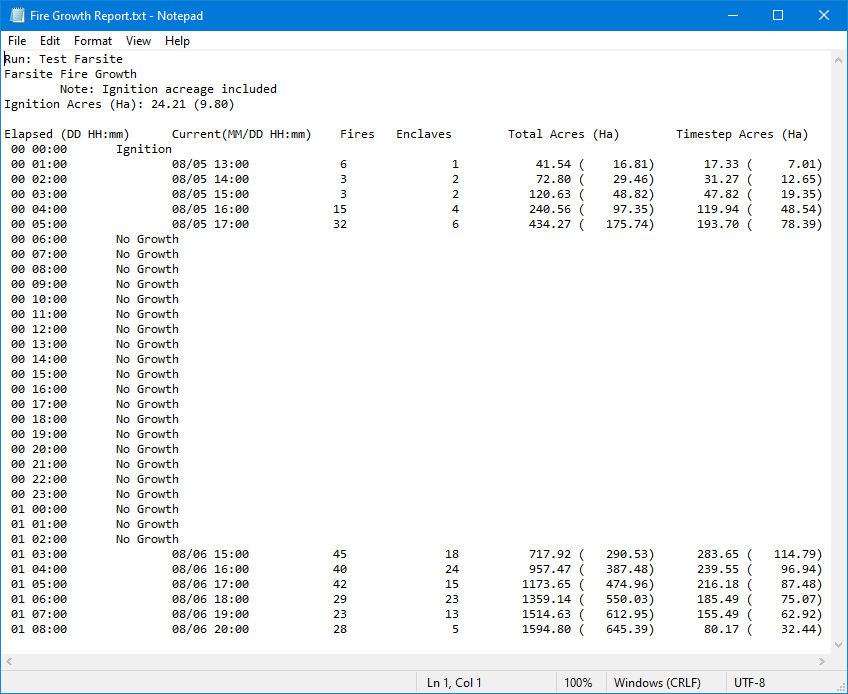Click date '08/05 13:00'
Image resolution: width=848 pixels, height=694 pixels.
210,164
